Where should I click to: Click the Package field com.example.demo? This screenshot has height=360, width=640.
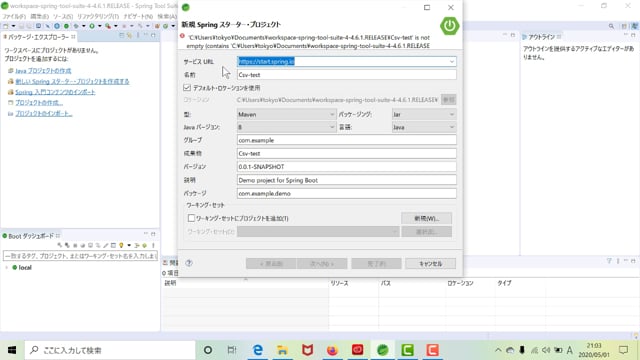pyautogui.click(x=347, y=193)
